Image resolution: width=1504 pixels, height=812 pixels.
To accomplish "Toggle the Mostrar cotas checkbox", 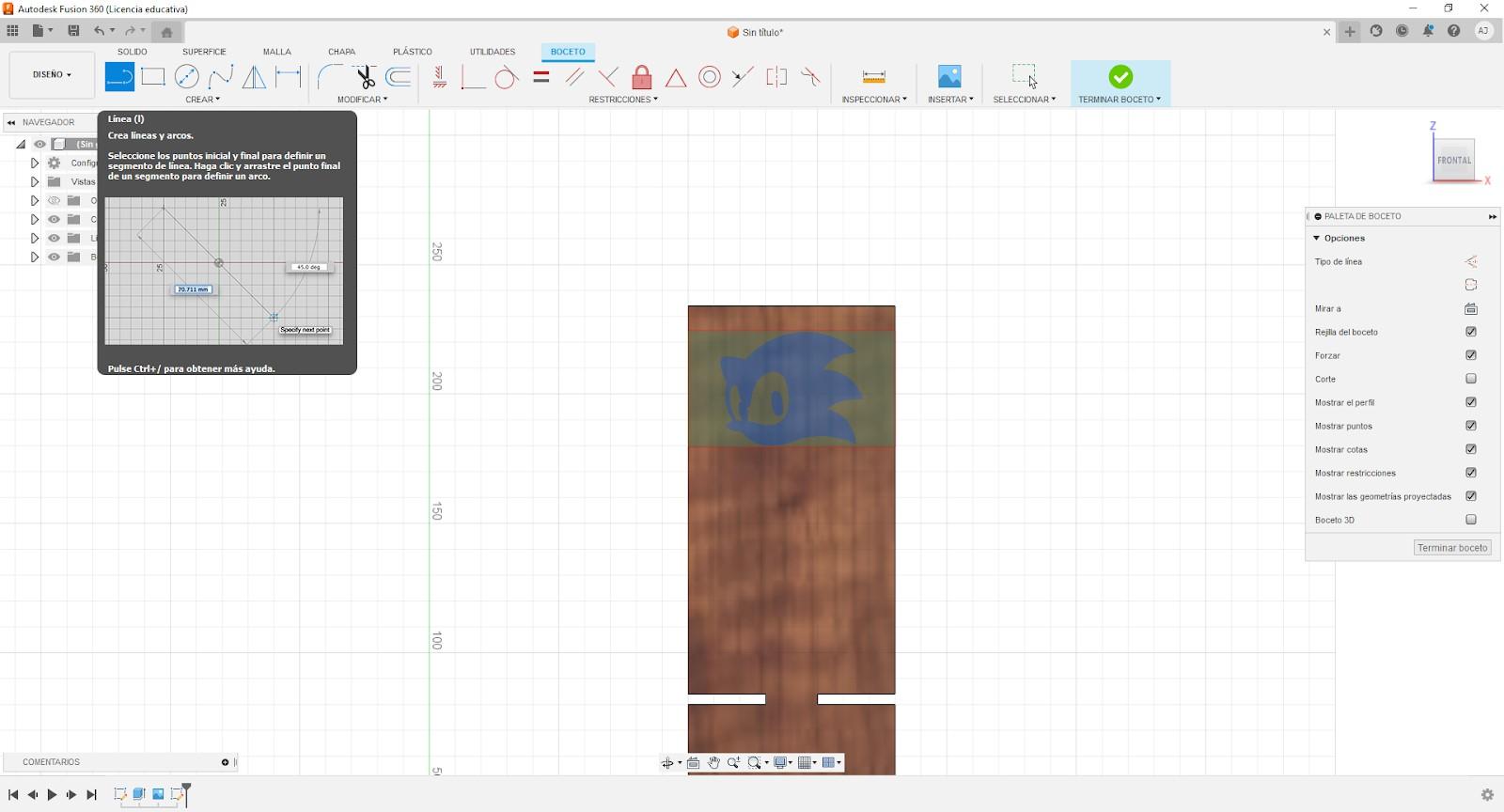I will [x=1471, y=449].
